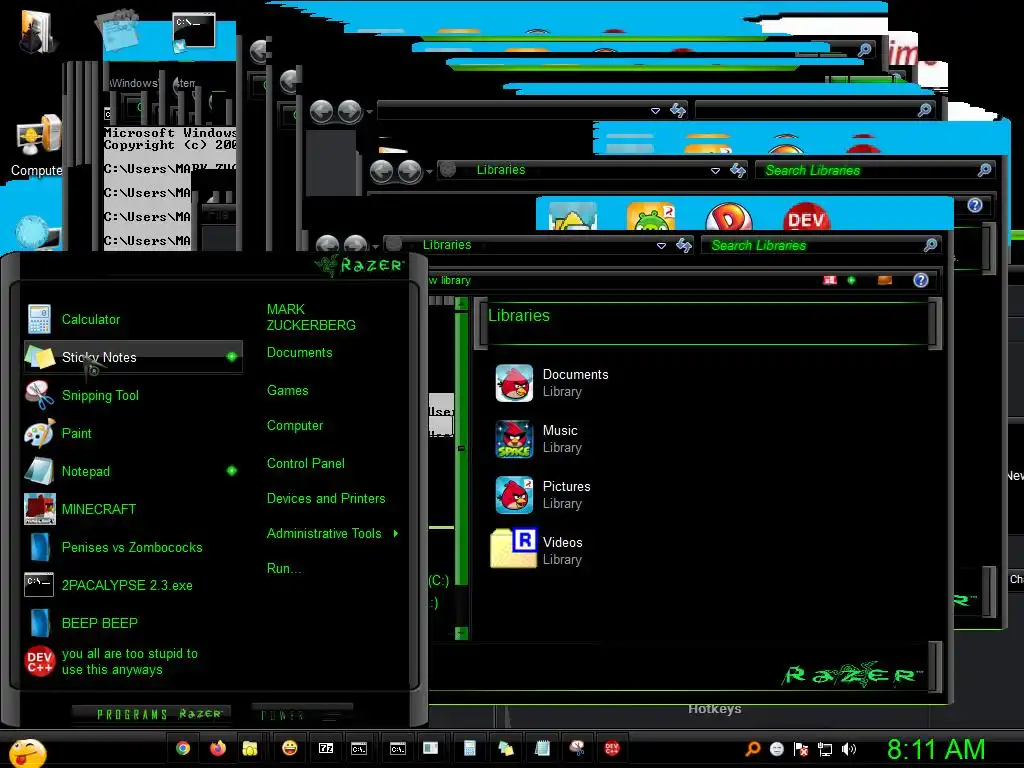
Task: Go back in third explorer window
Action: (321, 112)
